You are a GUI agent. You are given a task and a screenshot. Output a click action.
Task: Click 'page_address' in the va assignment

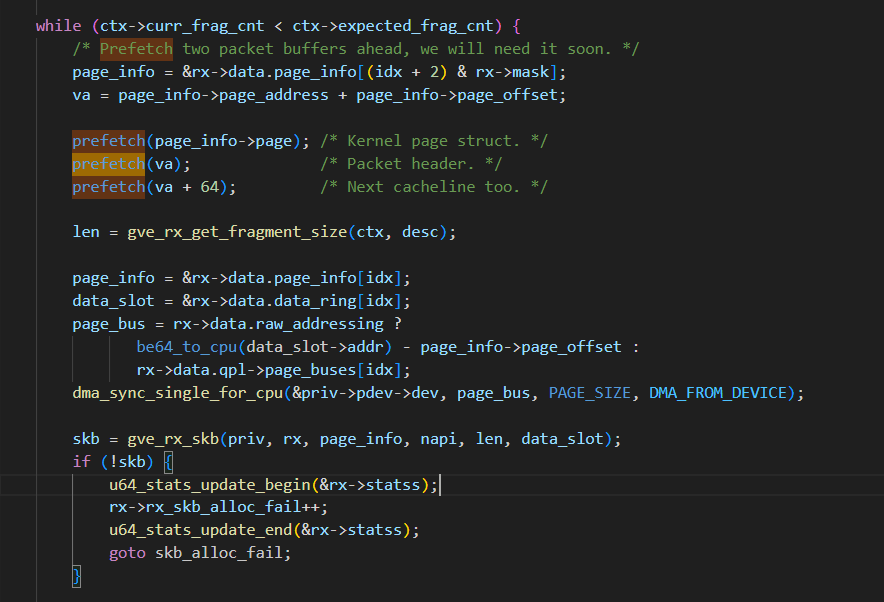pyautogui.click(x=274, y=95)
